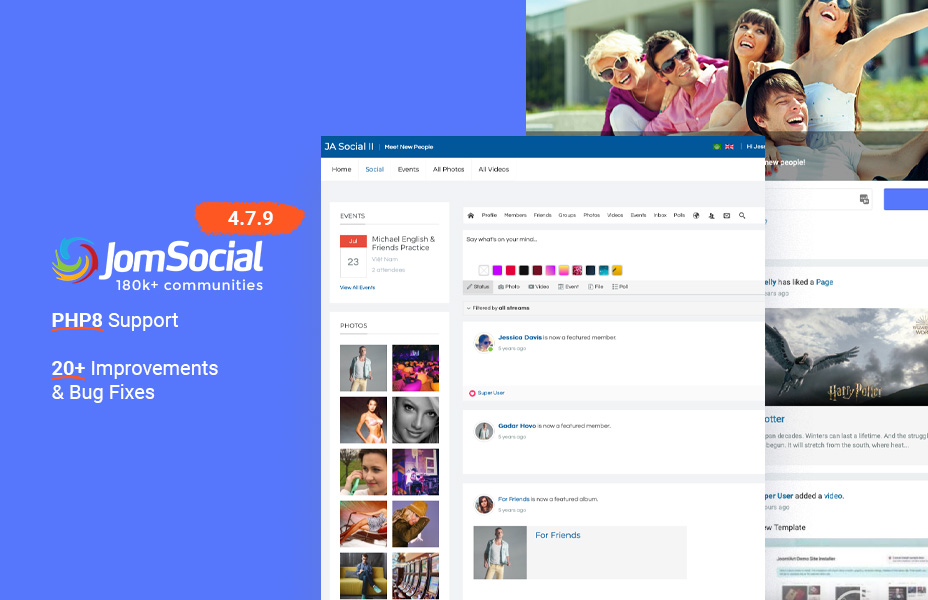Open Photos in the community toolbar
Screen dimensions: 928x600
pos(591,215)
